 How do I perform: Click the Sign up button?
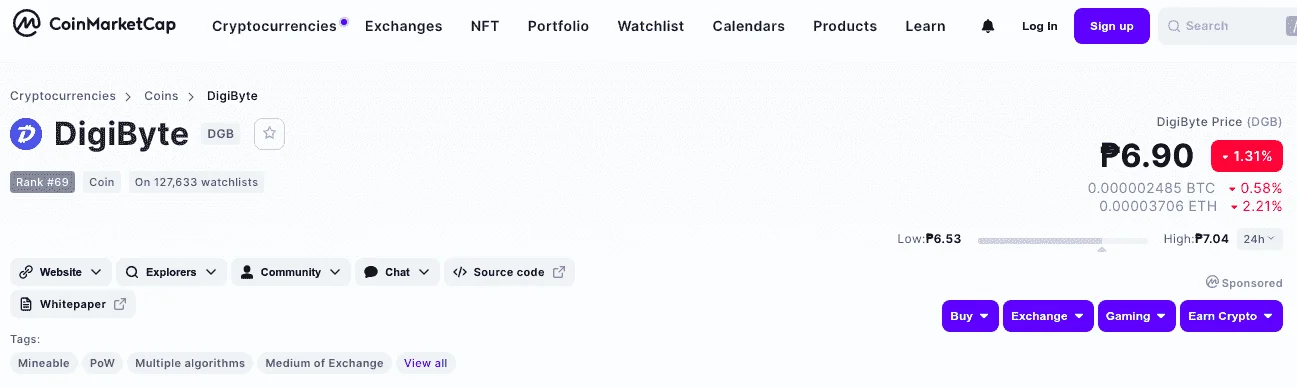(1112, 26)
